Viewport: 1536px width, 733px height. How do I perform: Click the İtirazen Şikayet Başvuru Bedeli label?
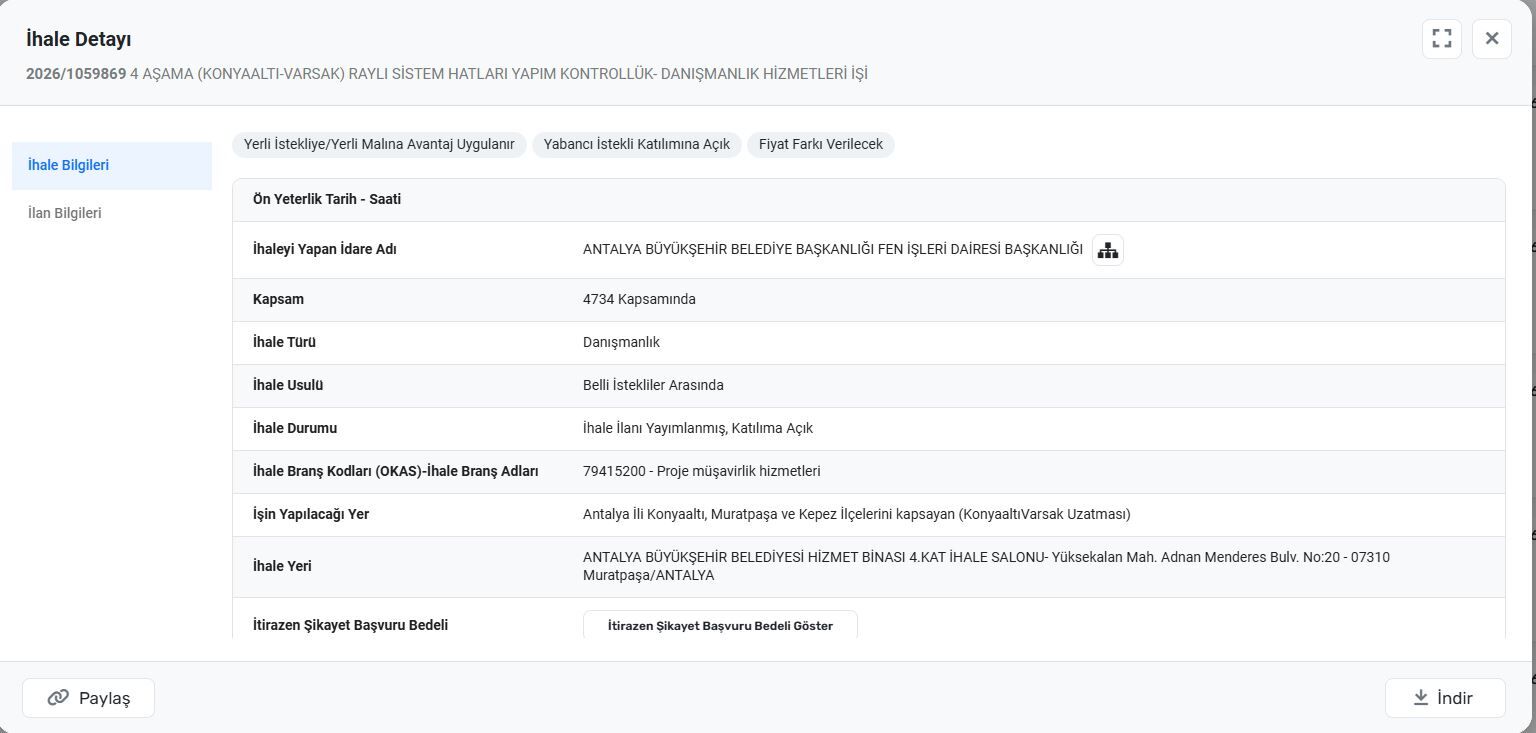(x=350, y=625)
